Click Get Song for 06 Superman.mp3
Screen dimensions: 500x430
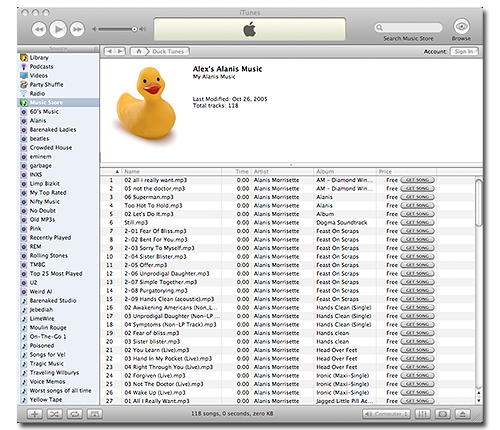417,197
